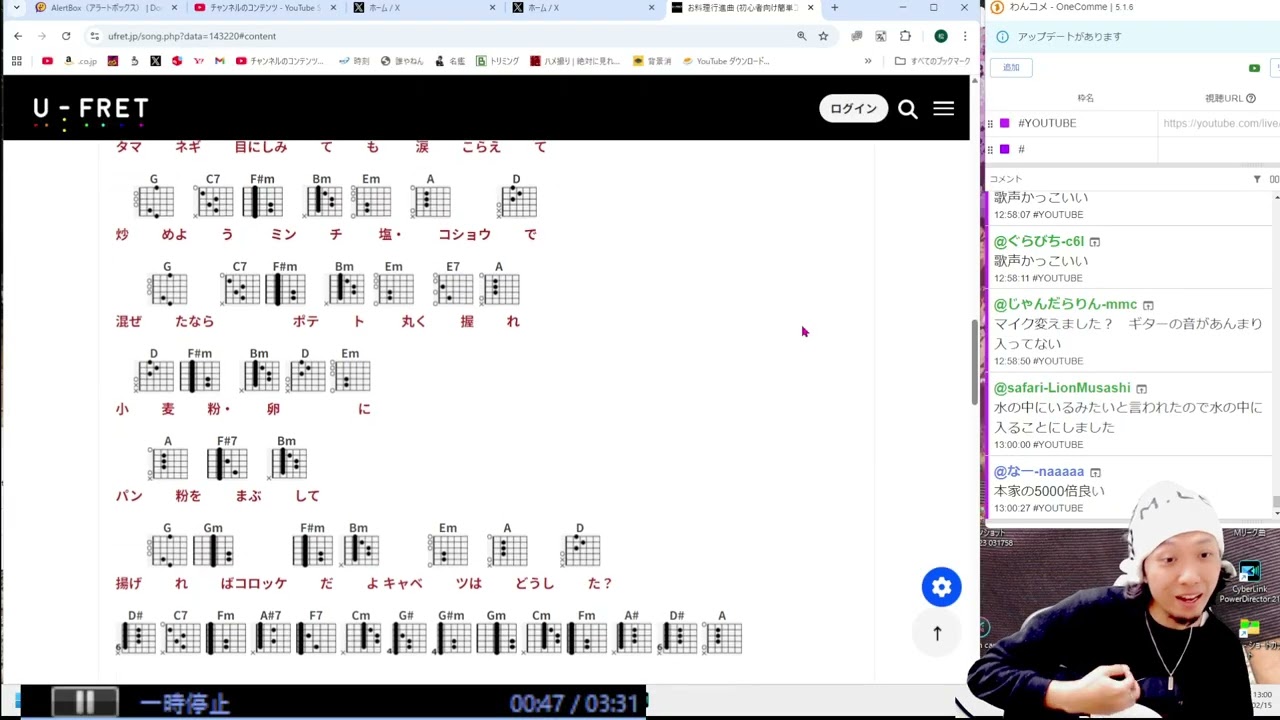
Task: Click commenter name @なー-naaaaa
Action: pos(1039,471)
